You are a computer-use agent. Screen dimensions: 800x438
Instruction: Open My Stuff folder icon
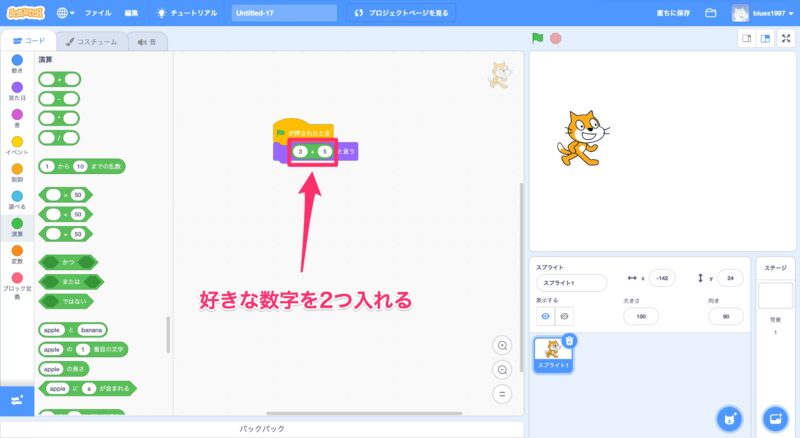coord(711,13)
